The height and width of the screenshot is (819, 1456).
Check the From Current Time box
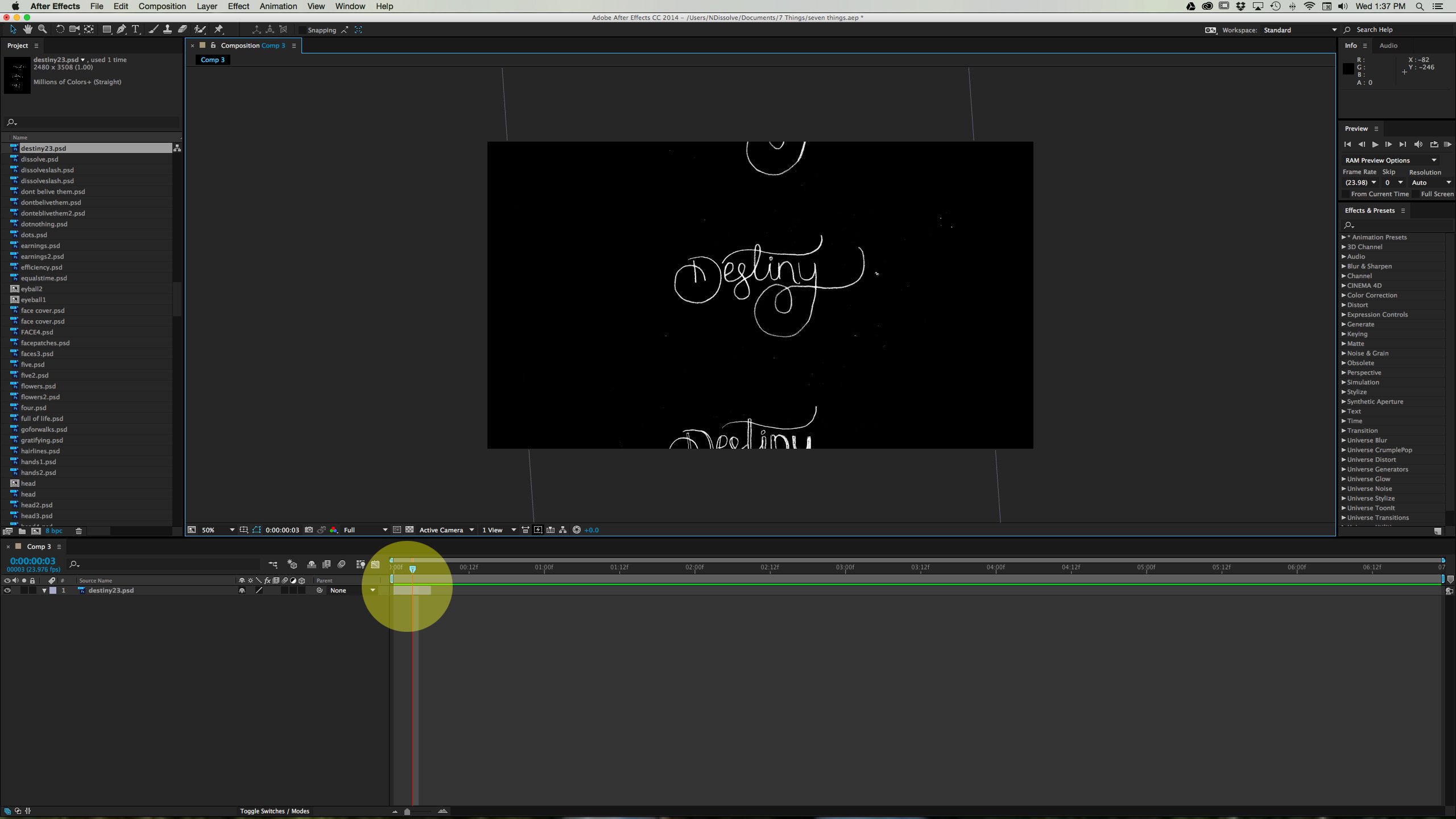pos(1346,194)
